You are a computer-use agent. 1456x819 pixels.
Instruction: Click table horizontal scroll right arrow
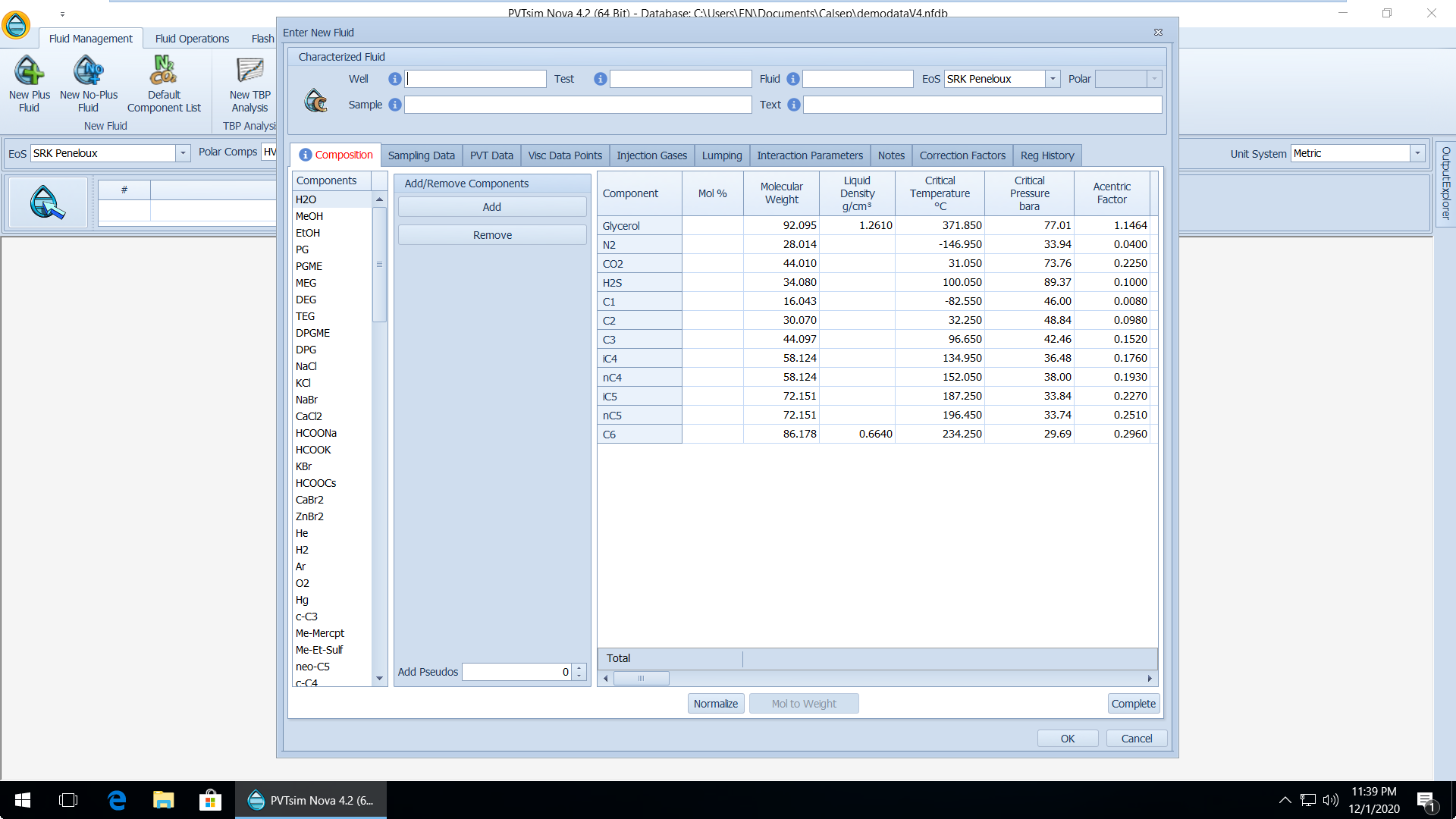(1150, 679)
